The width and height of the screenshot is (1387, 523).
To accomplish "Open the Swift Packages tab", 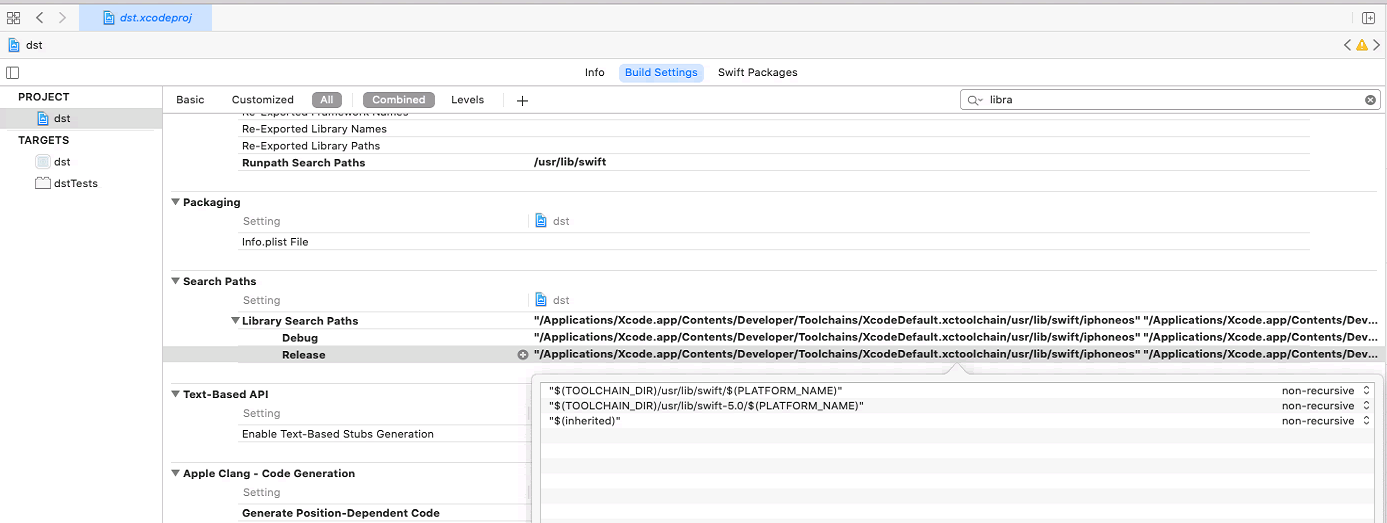I will coord(757,73).
